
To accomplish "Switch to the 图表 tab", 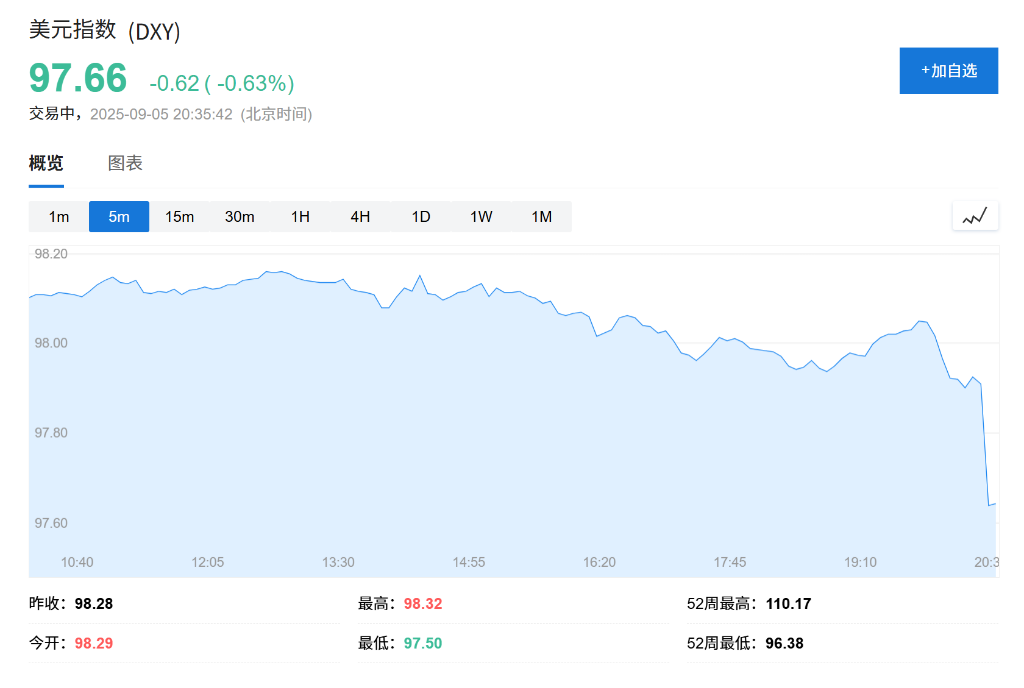I will tap(125, 163).
